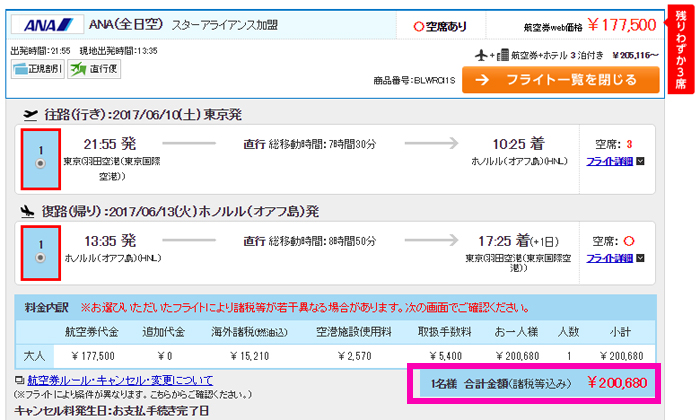Image resolution: width=700 pixels, height=420 pixels.
Task: Click the 直行便 direct flight badge
Action: [x=94, y=69]
